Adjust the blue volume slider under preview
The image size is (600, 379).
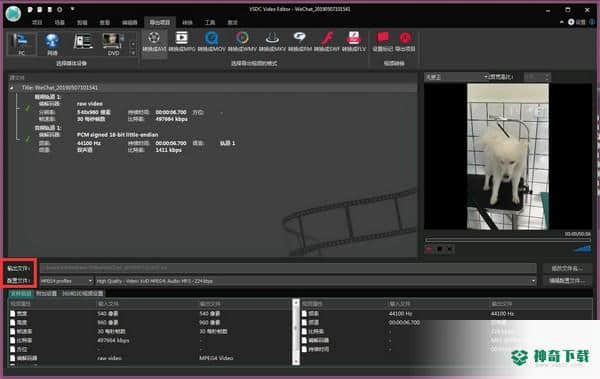[582, 249]
